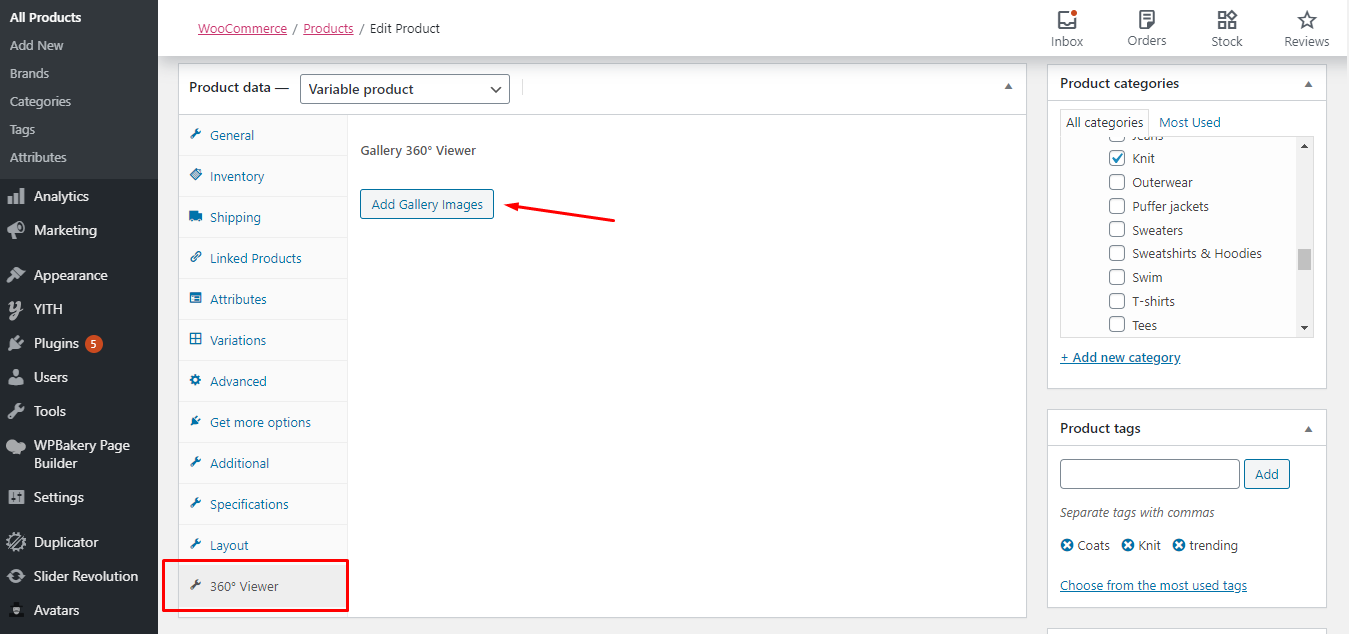Open Attributes in sidebar Products submenu

[x=38, y=157]
